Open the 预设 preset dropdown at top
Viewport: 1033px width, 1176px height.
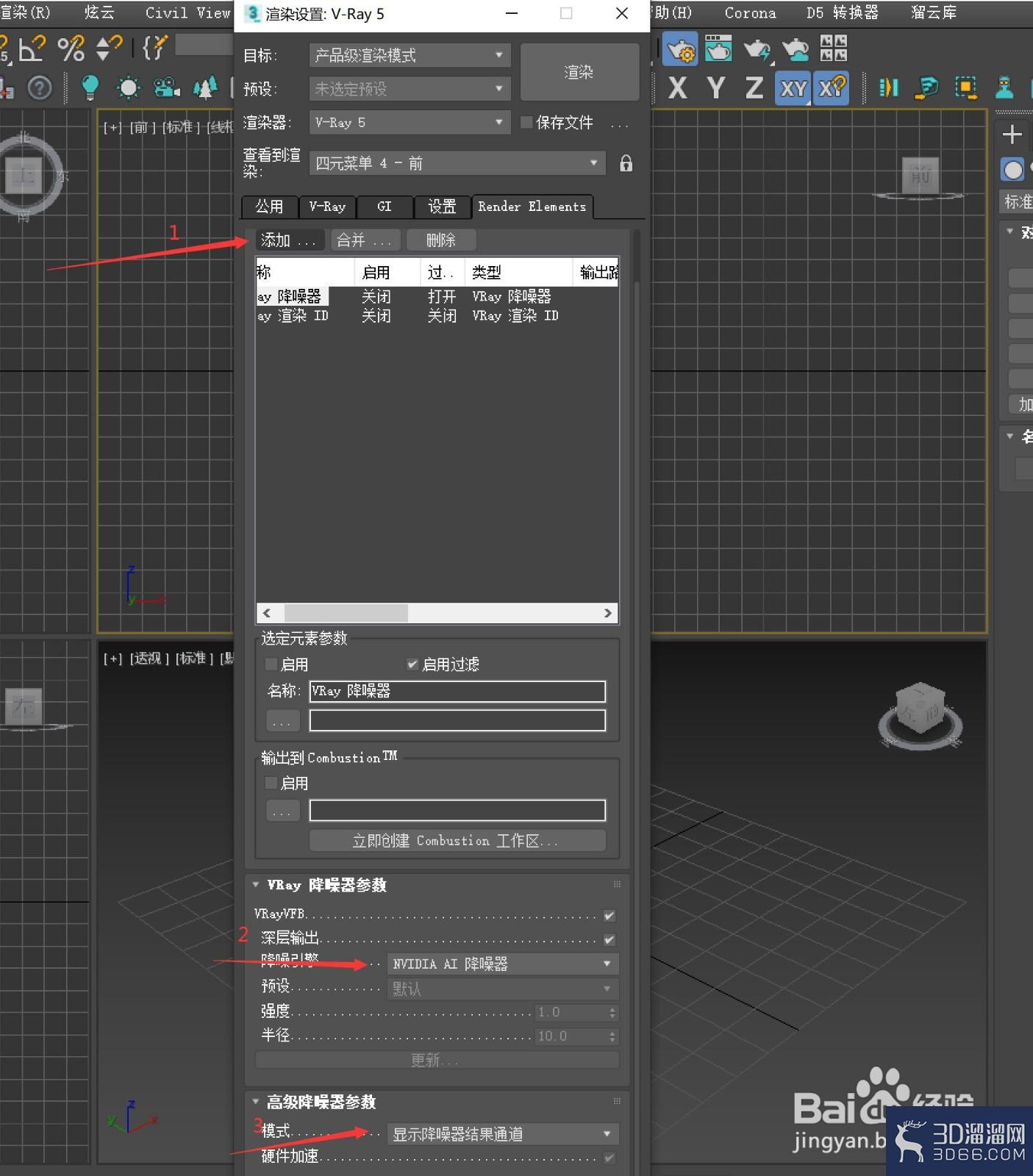click(410, 89)
